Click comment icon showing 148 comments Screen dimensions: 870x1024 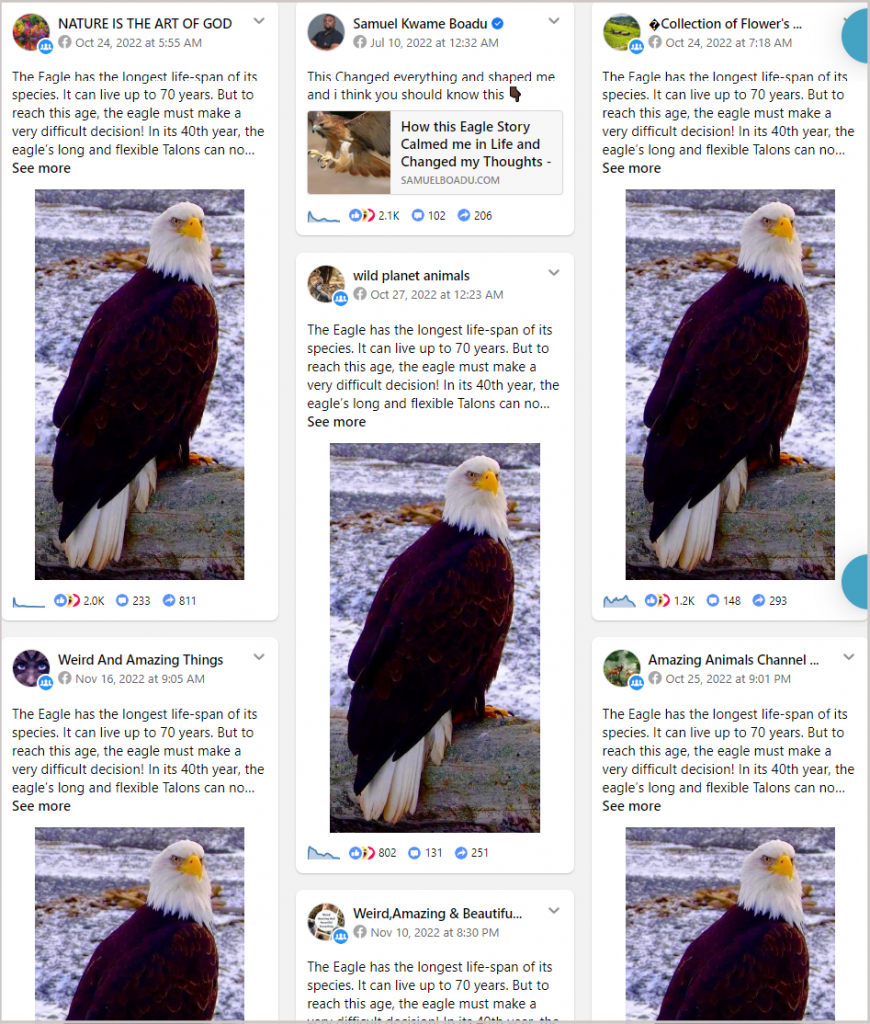pos(713,600)
